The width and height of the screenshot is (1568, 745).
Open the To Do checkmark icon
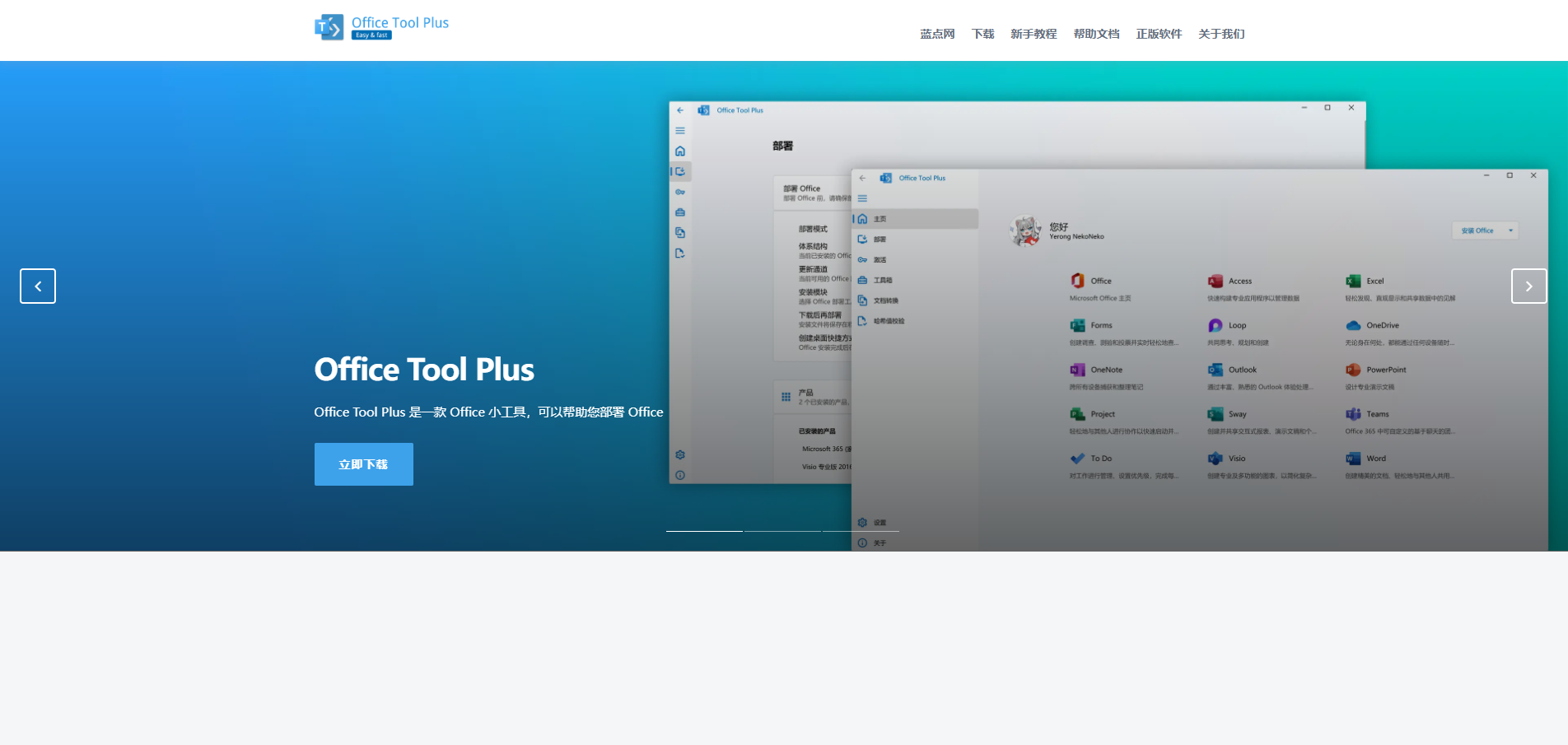(x=1077, y=459)
